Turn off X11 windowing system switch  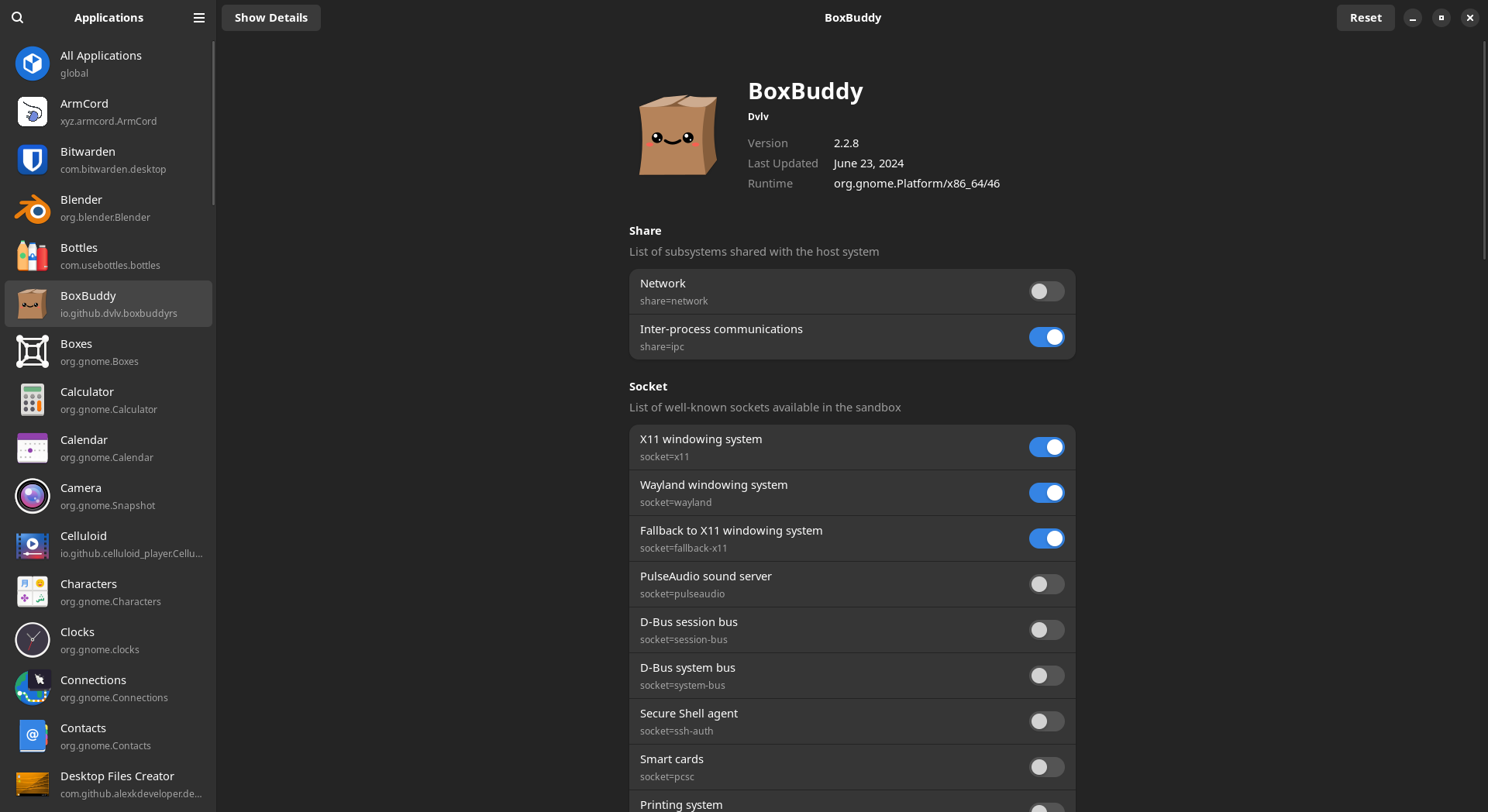(1046, 447)
